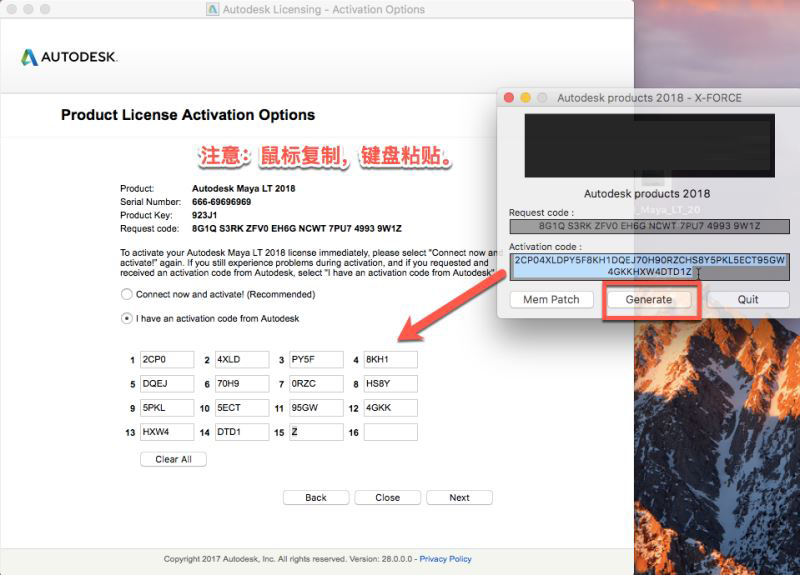
Task: Click activation code field 4 containing 8KH1
Action: pyautogui.click(x=391, y=360)
